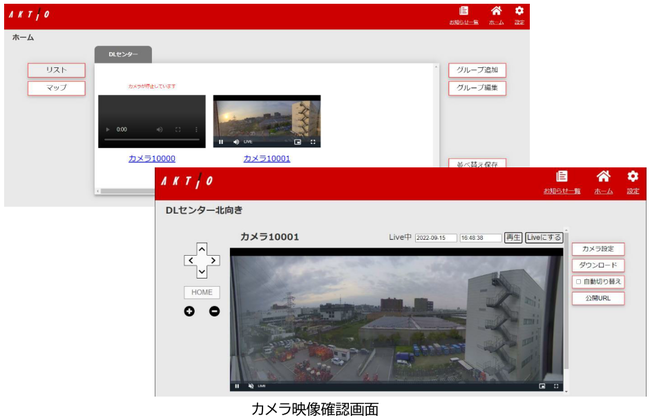Open the お知らせ一覧 notice list icon in the front window
Viewport: 650px width, 418px height.
point(561,178)
